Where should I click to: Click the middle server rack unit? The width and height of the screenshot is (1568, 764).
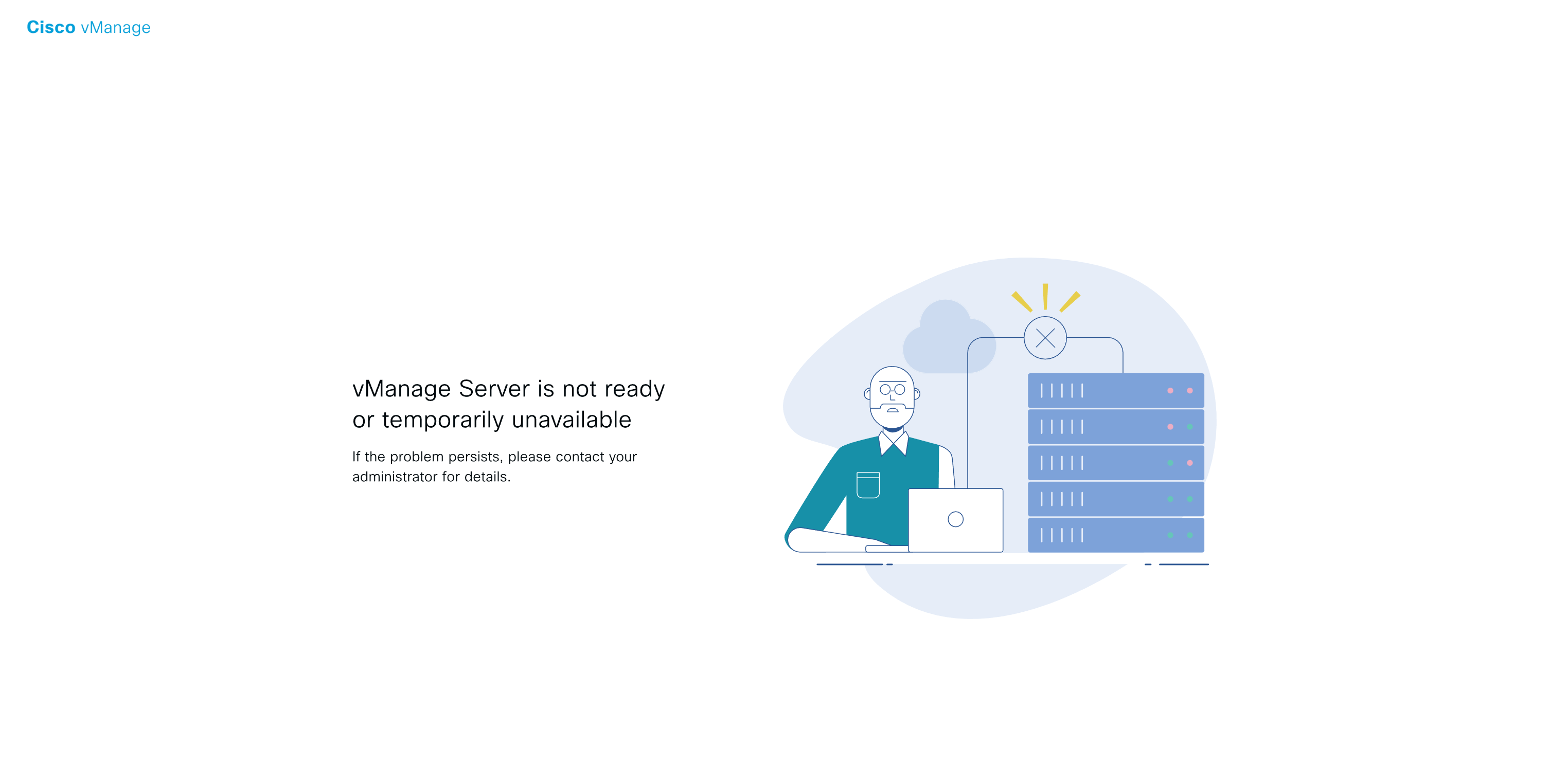(x=1115, y=463)
